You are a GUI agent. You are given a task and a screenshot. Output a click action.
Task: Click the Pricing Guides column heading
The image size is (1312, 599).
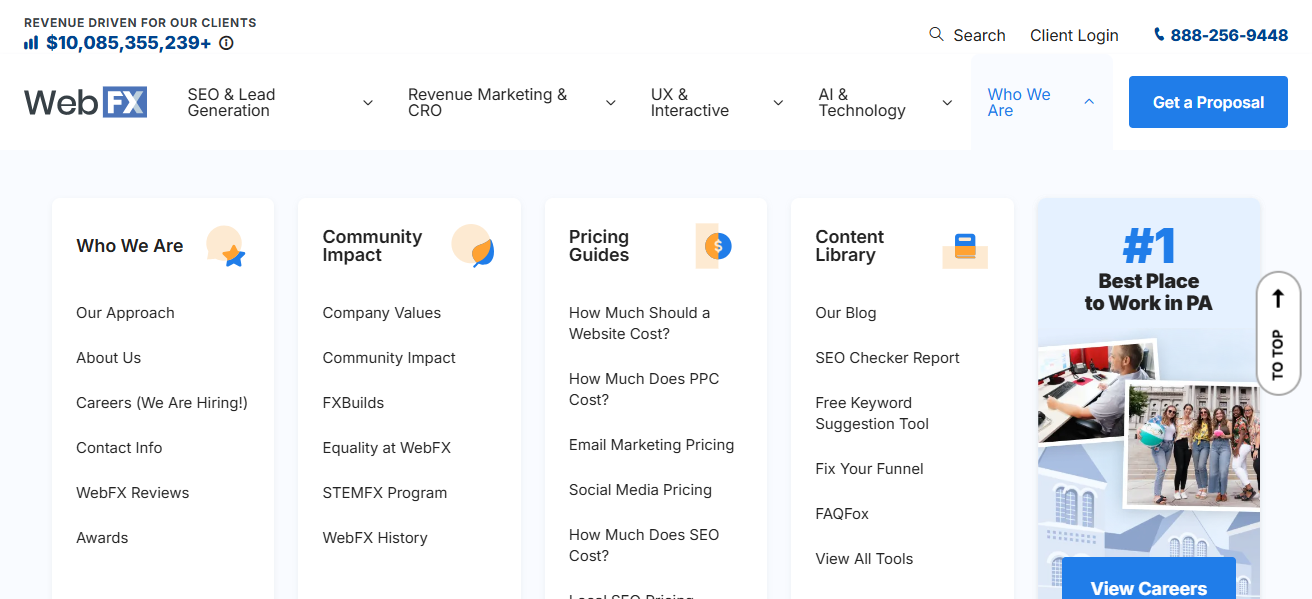coord(599,246)
